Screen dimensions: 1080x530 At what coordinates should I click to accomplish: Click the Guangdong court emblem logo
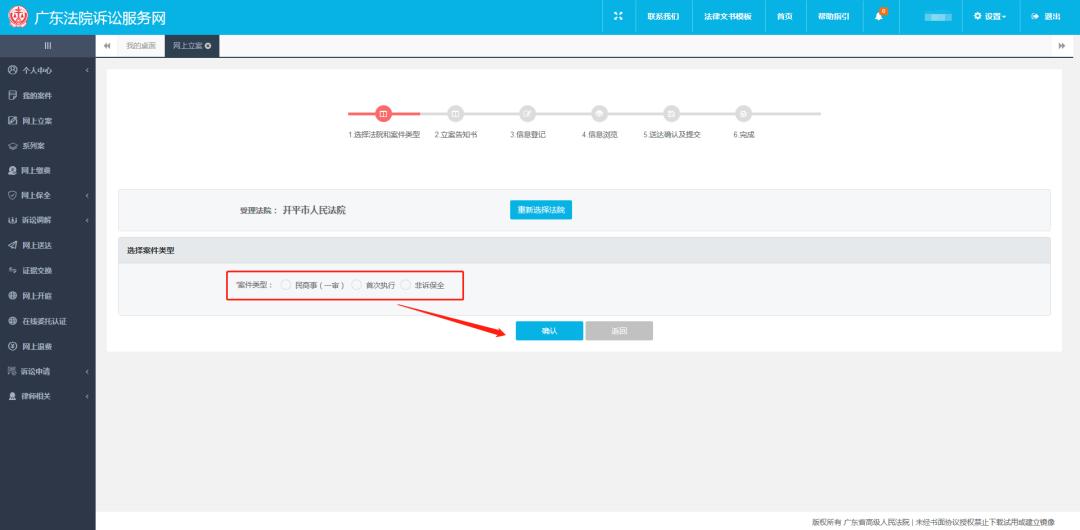coord(17,17)
